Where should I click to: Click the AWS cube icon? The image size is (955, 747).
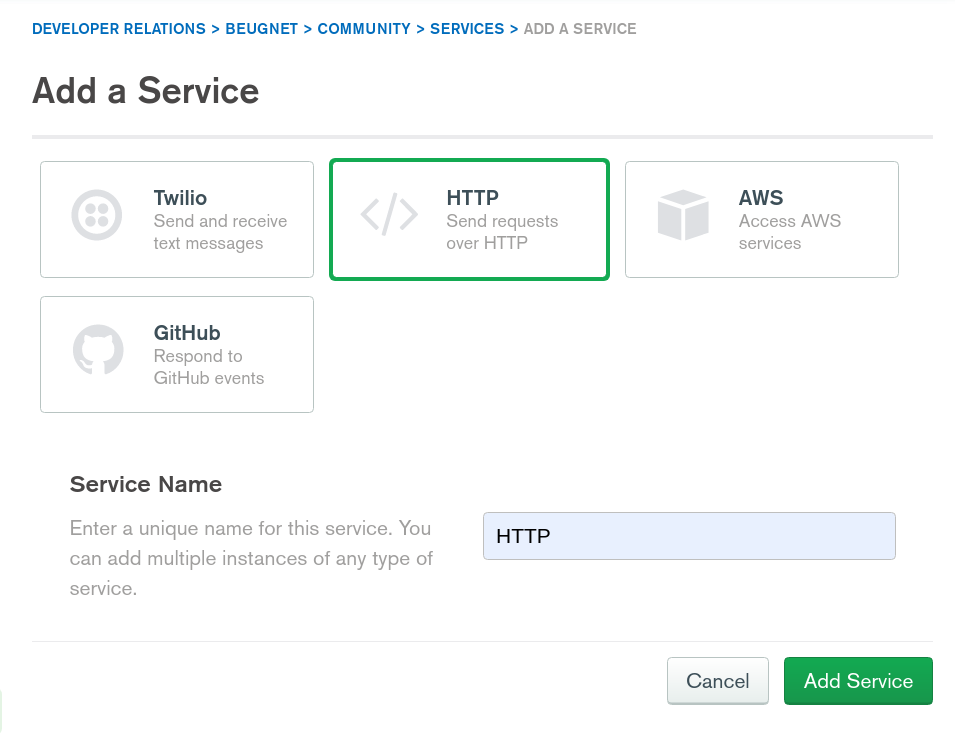tap(683, 215)
